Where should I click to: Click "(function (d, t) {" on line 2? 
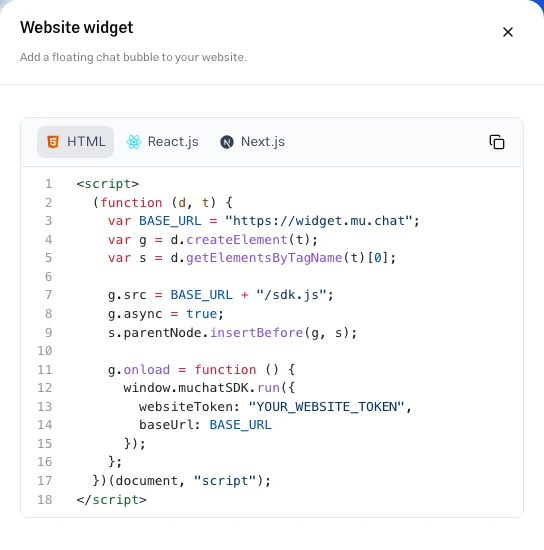click(x=162, y=203)
